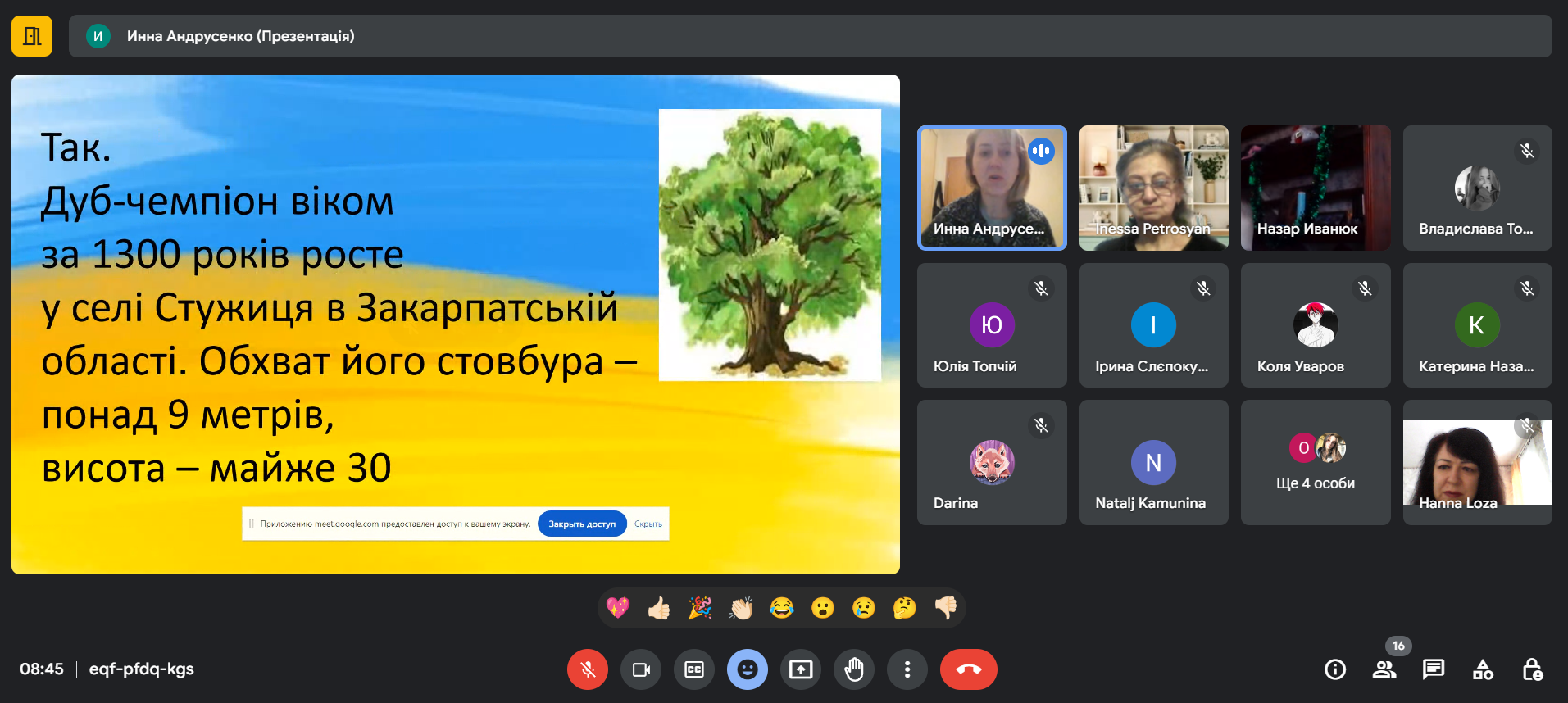Open host controls lock icon
The width and height of the screenshot is (1568, 703).
1532,669
